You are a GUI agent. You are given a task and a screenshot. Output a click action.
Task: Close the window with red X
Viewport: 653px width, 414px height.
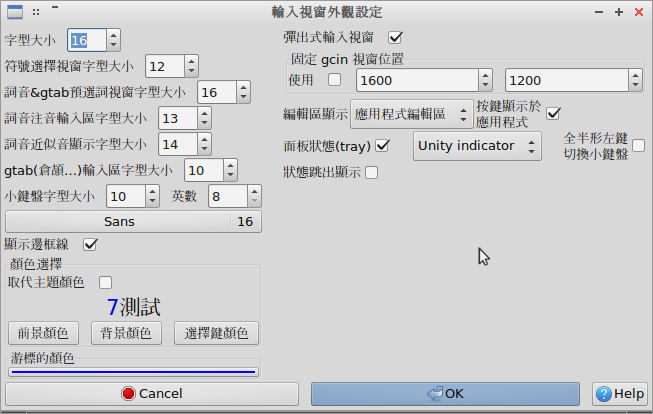(639, 12)
